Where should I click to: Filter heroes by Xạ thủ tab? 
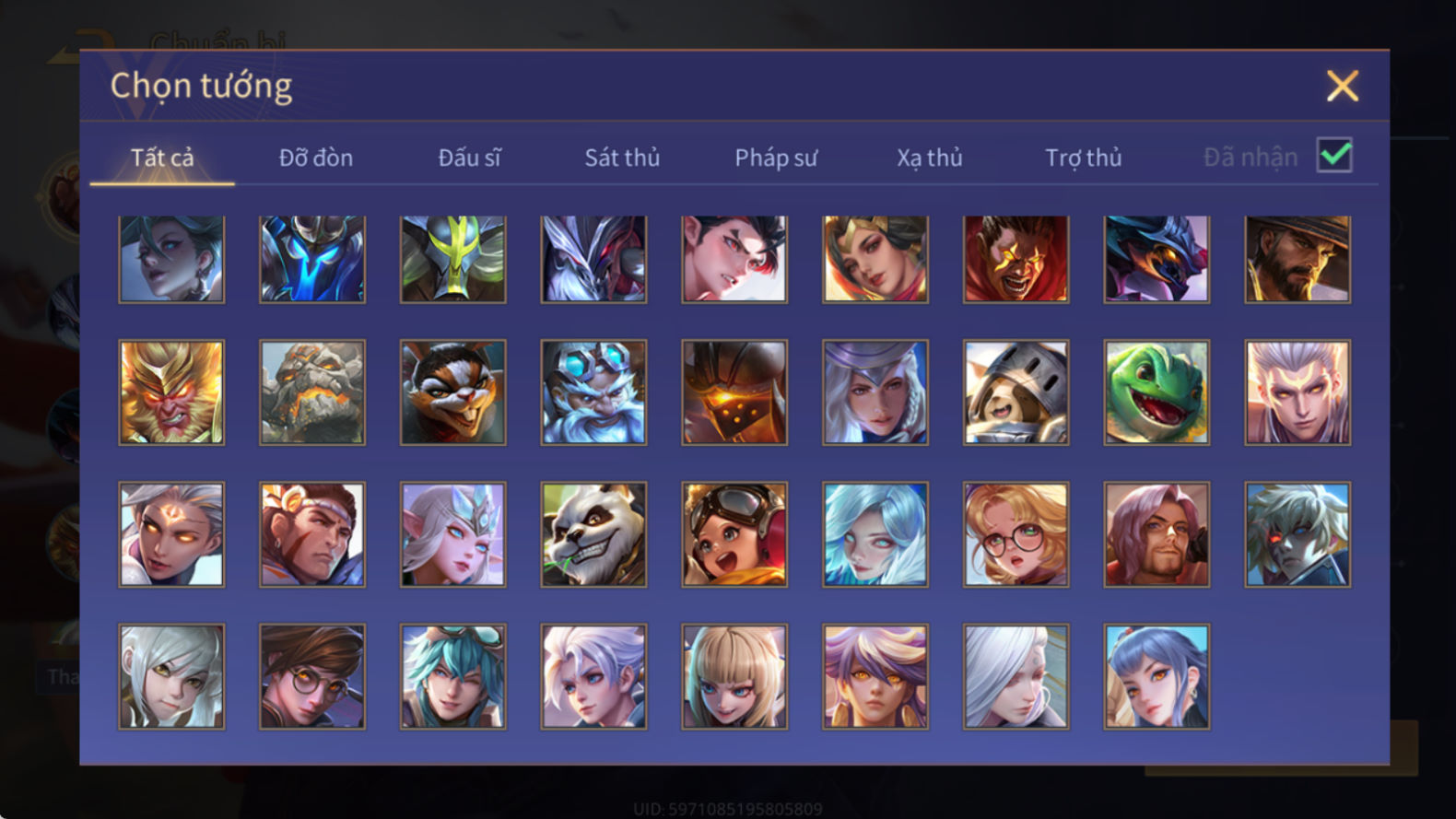[x=930, y=158]
